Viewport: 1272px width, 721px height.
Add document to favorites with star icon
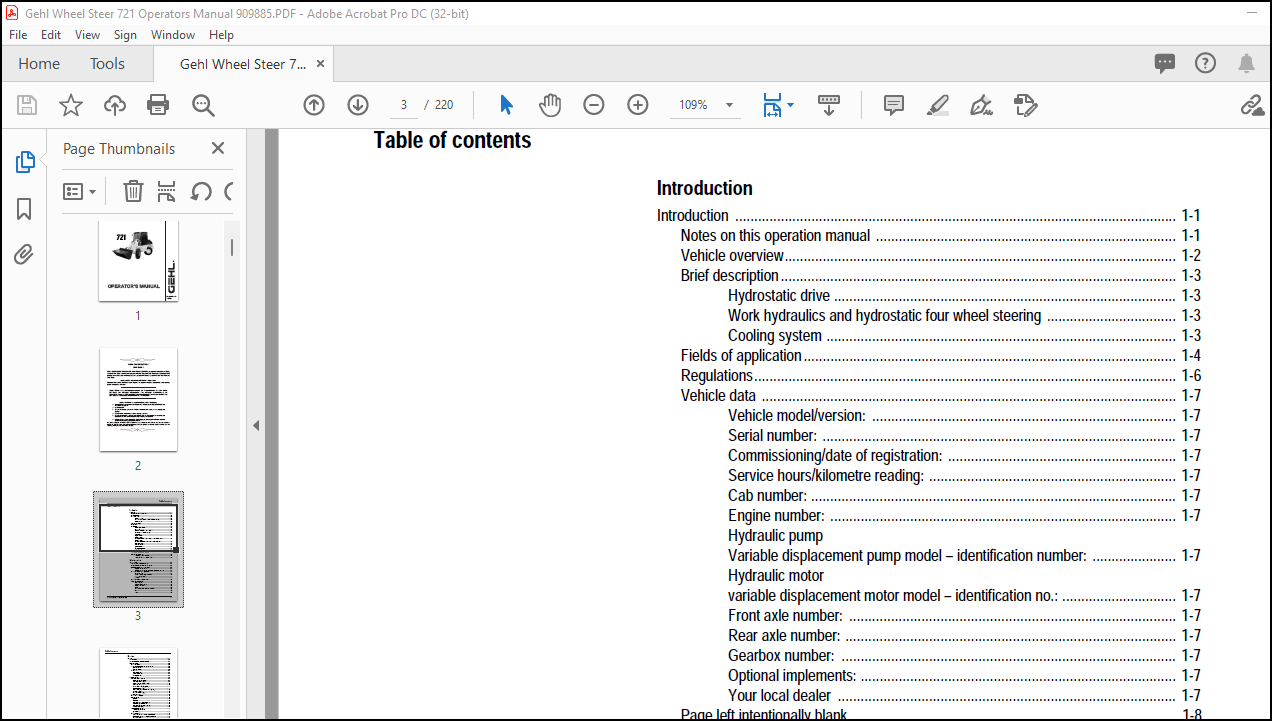coord(71,105)
